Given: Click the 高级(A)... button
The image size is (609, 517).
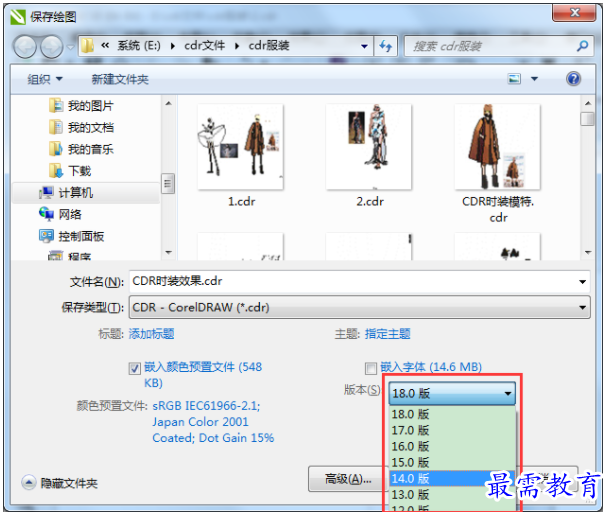Looking at the screenshot, I should 348,479.
